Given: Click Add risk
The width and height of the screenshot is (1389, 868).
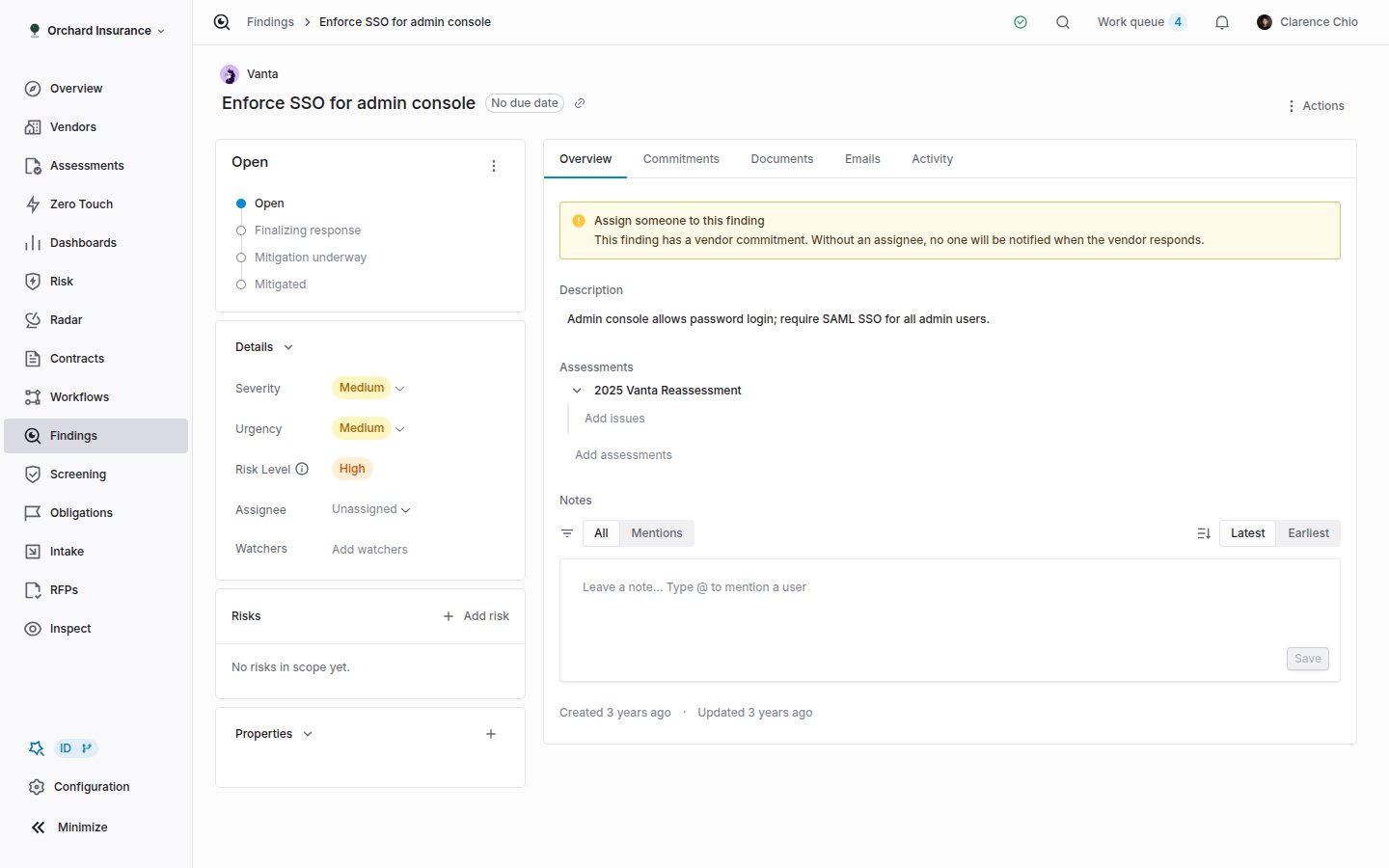Looking at the screenshot, I should [476, 616].
